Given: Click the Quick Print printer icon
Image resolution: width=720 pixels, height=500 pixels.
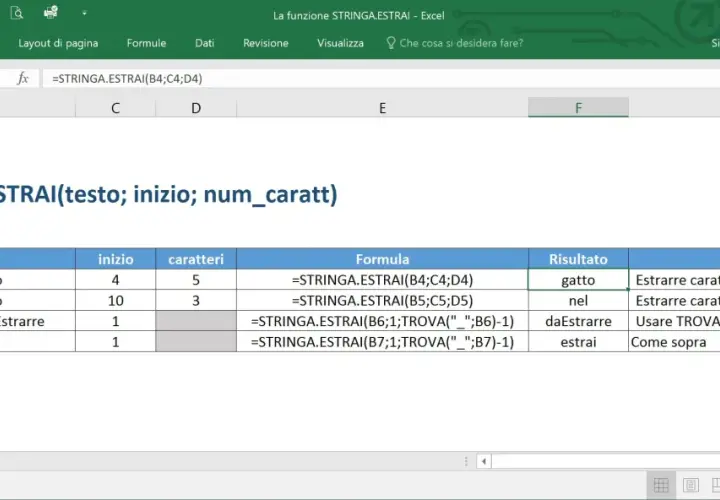Looking at the screenshot, I should (51, 12).
